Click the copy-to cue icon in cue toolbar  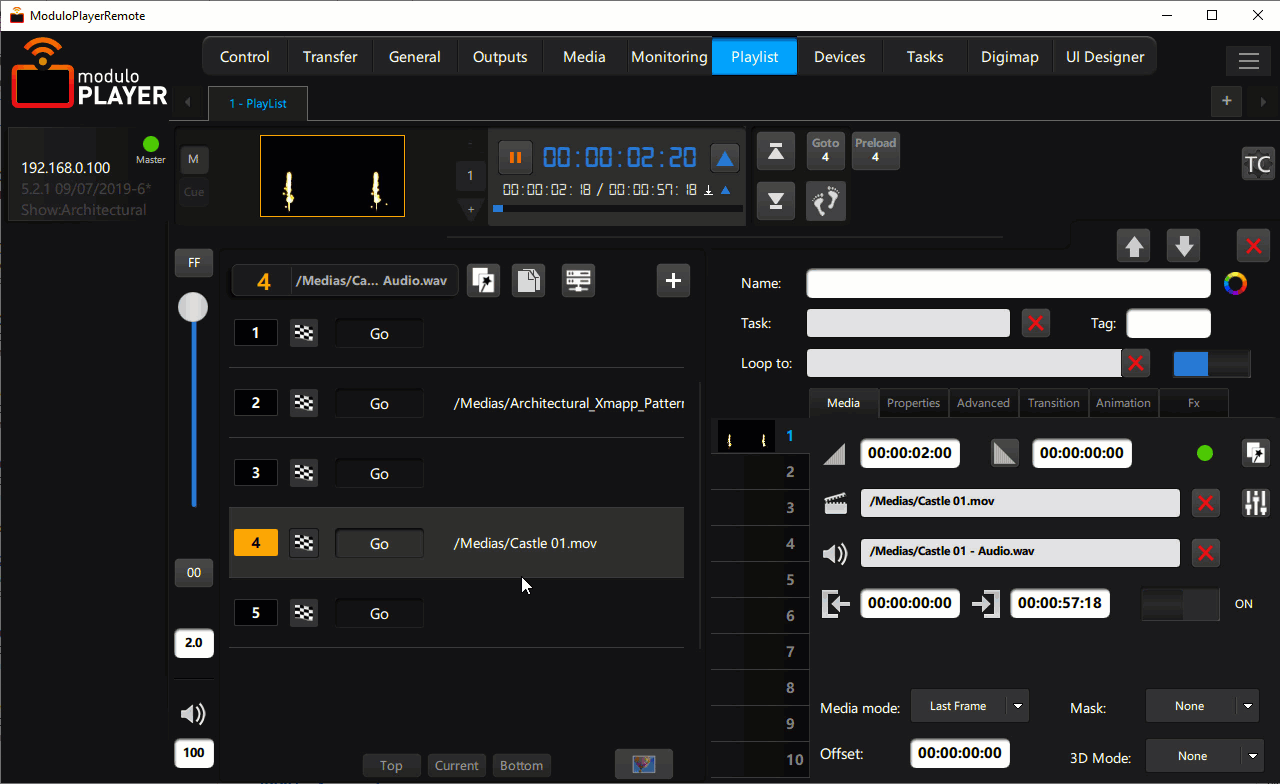click(484, 281)
